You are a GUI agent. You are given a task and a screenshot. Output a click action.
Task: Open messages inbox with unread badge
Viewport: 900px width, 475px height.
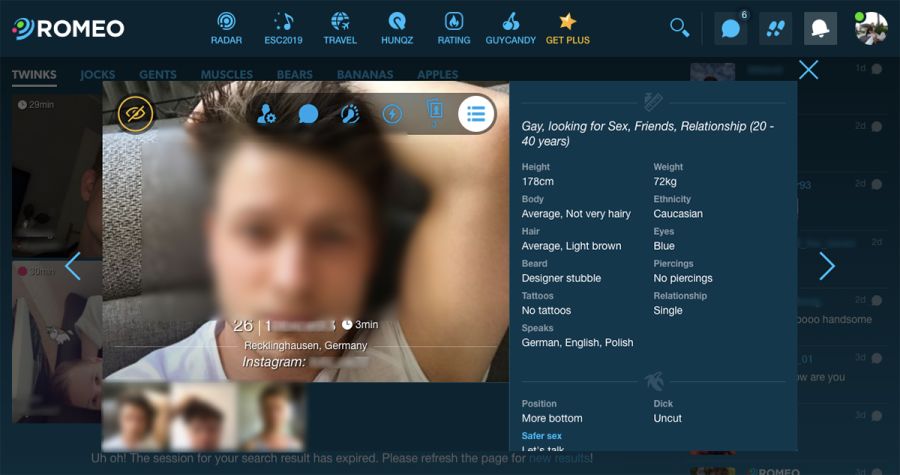tap(732, 28)
